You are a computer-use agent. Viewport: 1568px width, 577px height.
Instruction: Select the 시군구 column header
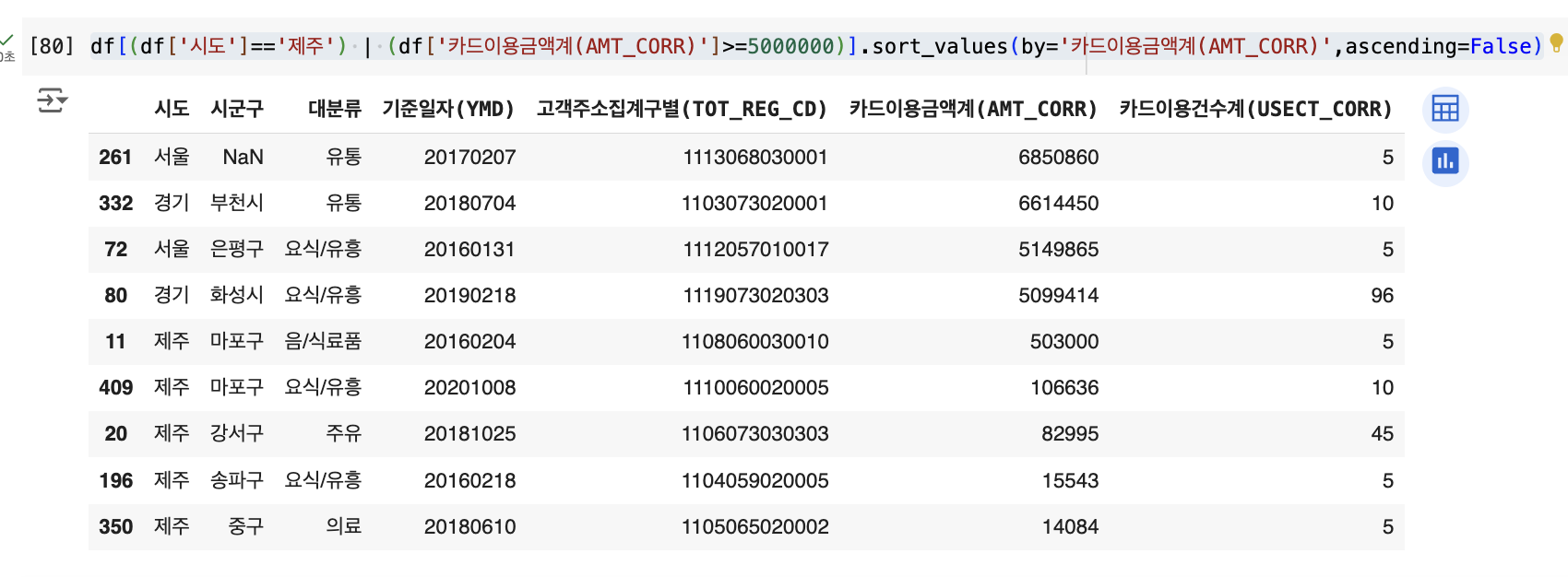pos(237,109)
